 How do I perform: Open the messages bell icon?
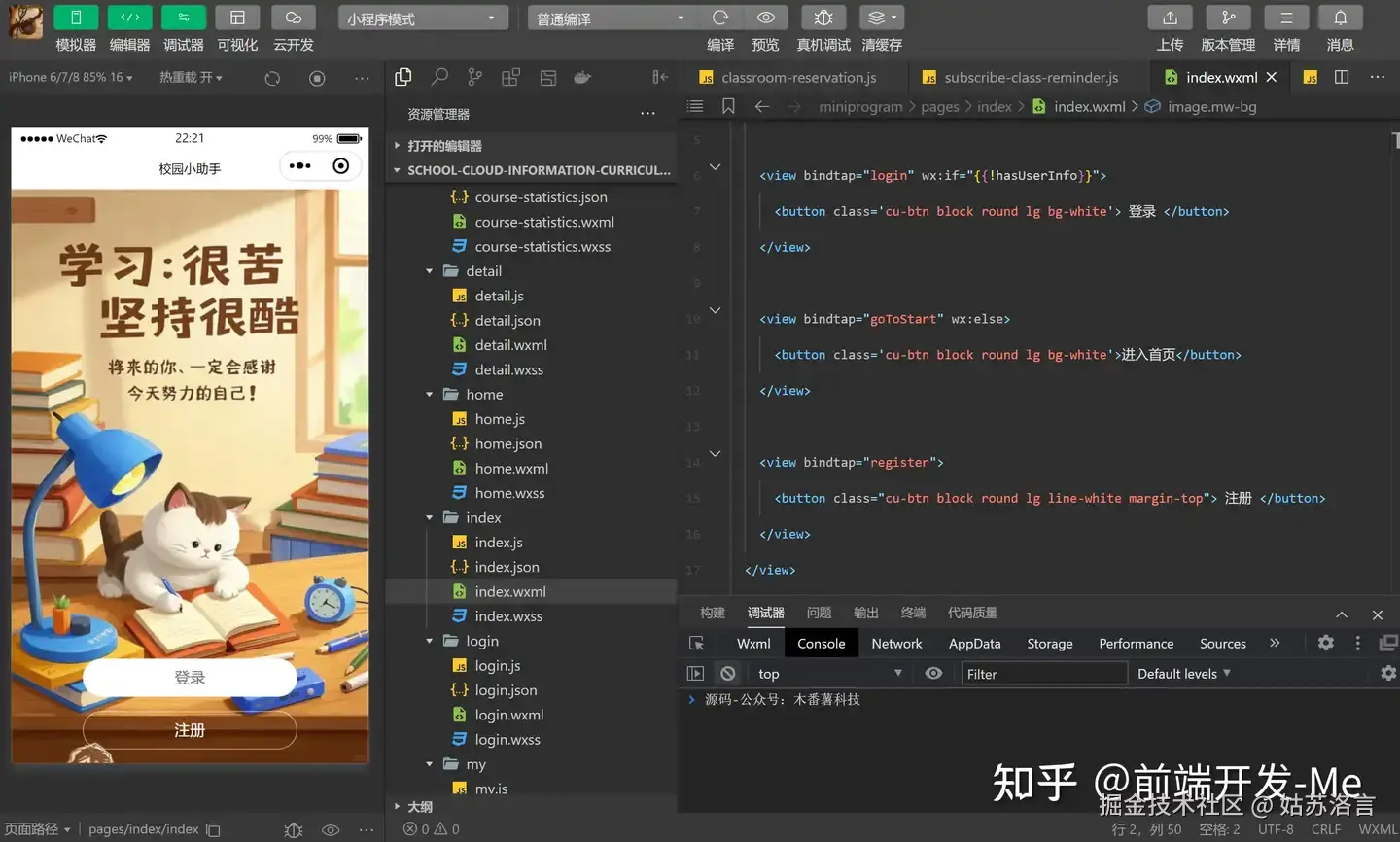tap(1340, 18)
